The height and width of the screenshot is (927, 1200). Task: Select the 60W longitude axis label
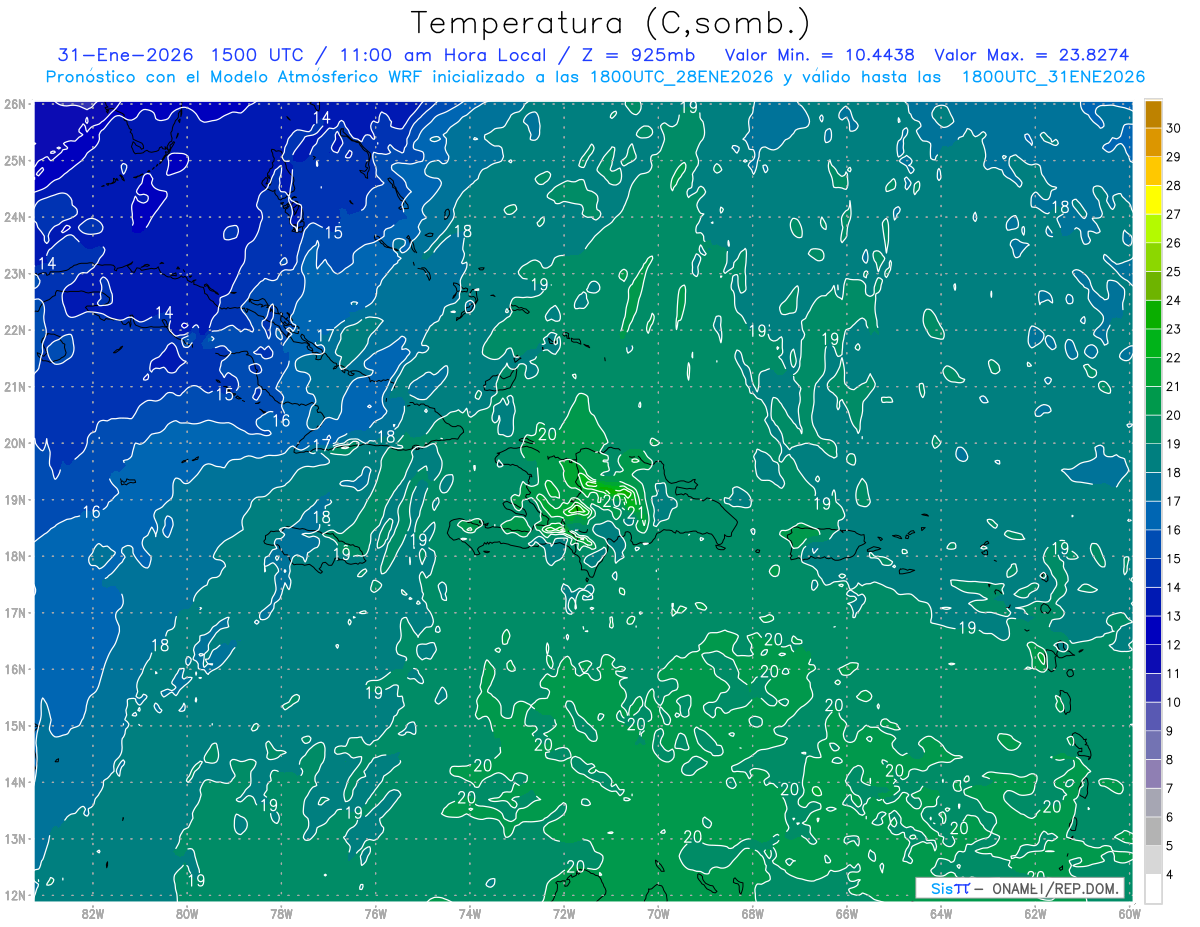click(x=1129, y=913)
